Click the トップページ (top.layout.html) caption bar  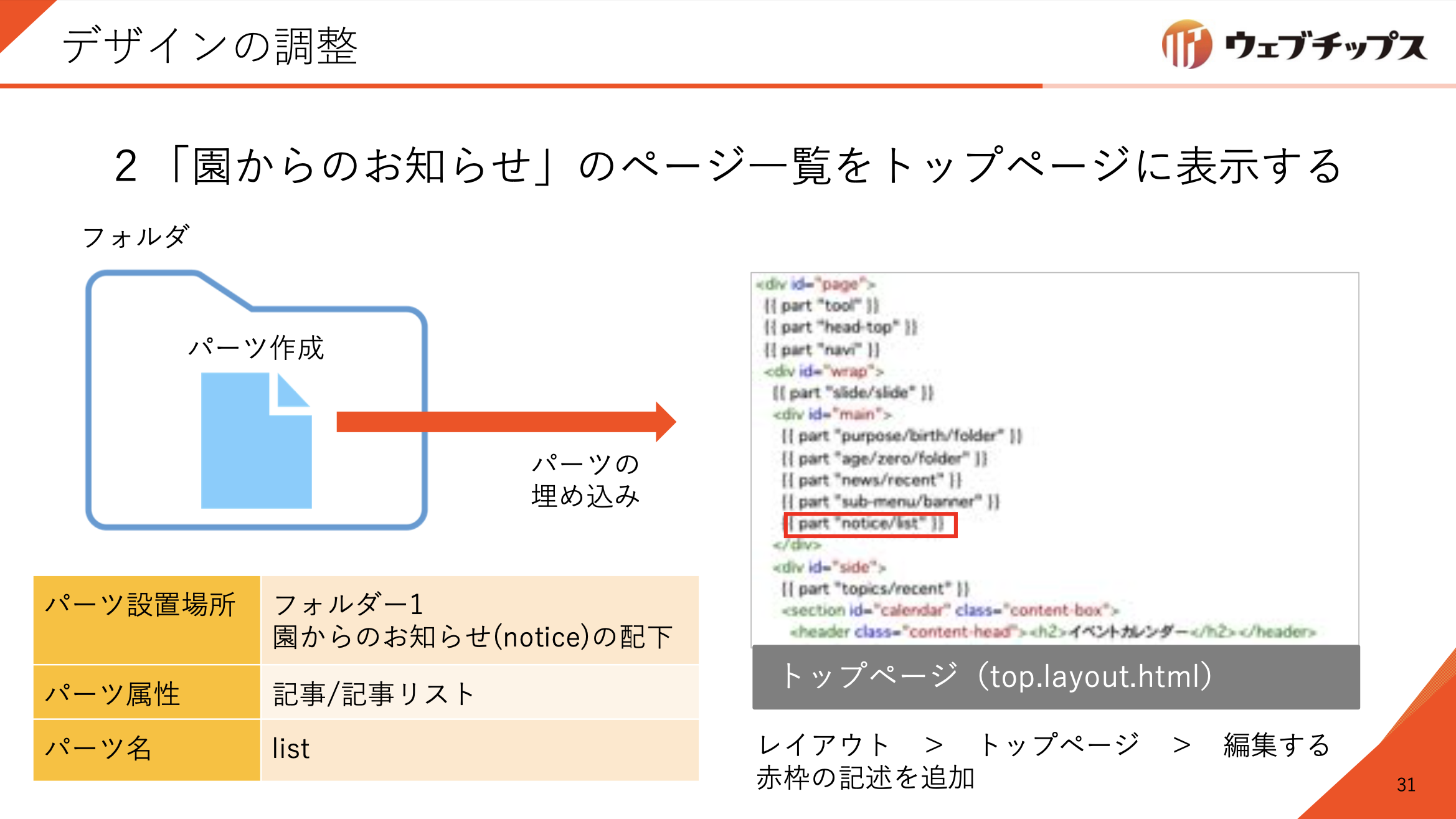coord(1056,677)
